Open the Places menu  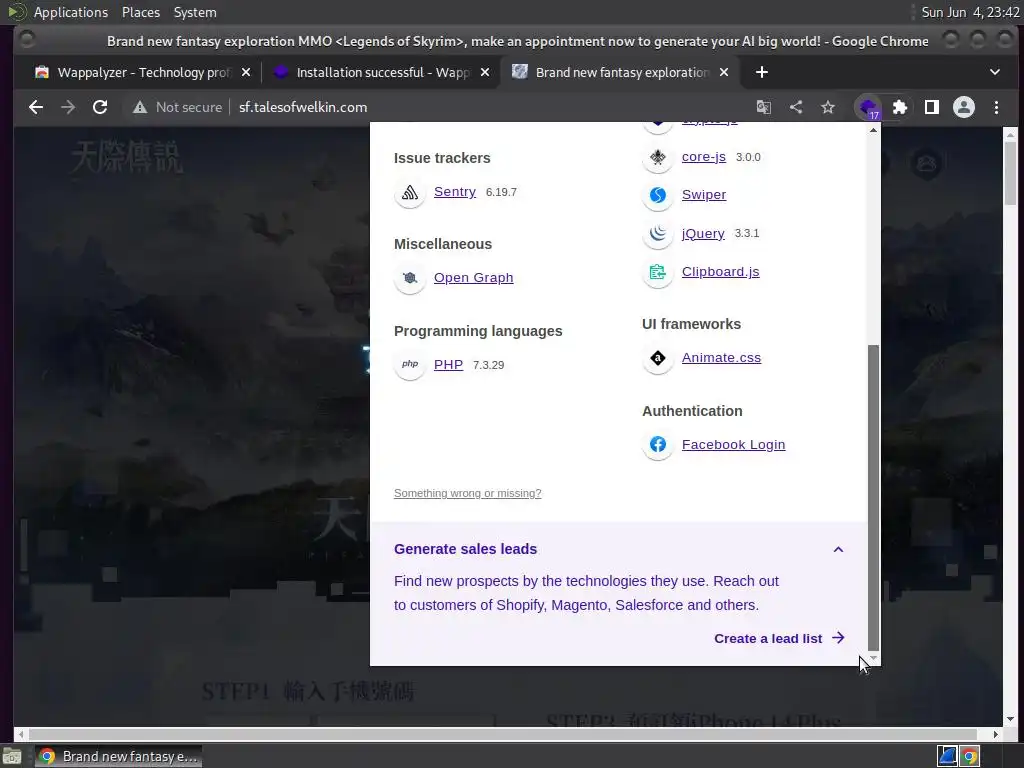point(141,12)
